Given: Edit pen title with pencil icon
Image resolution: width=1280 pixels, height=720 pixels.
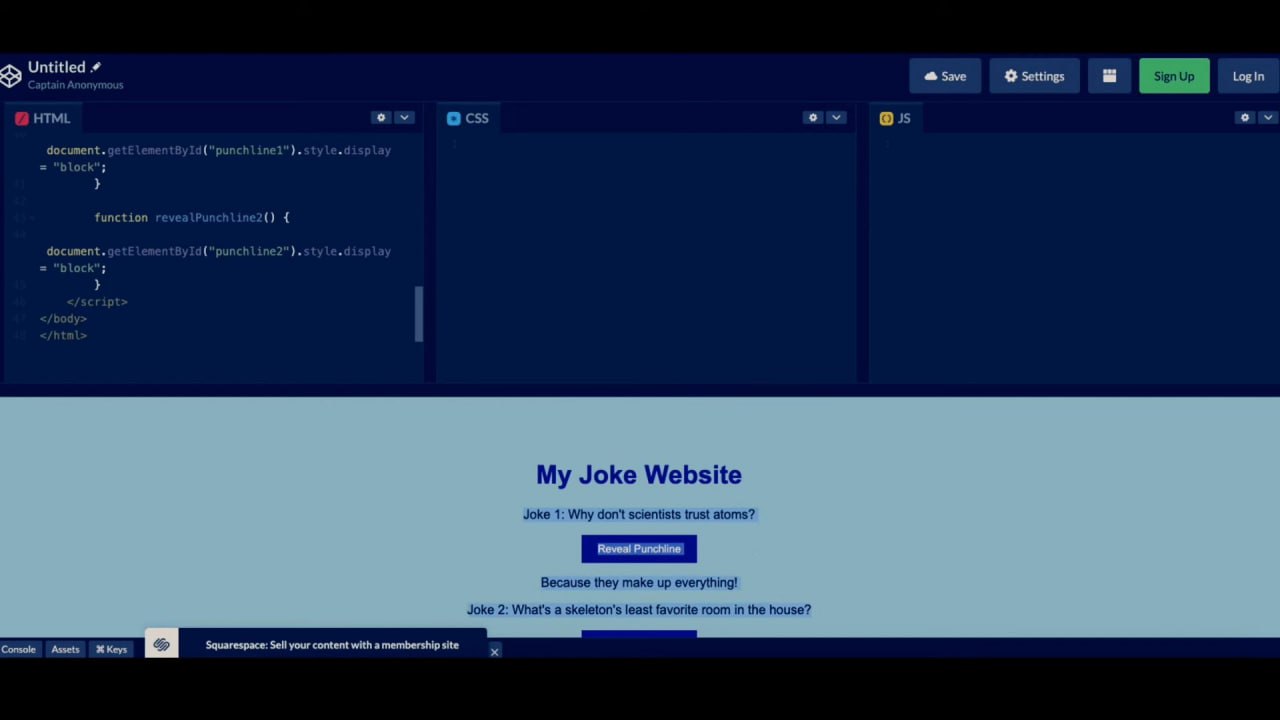Looking at the screenshot, I should 96,67.
